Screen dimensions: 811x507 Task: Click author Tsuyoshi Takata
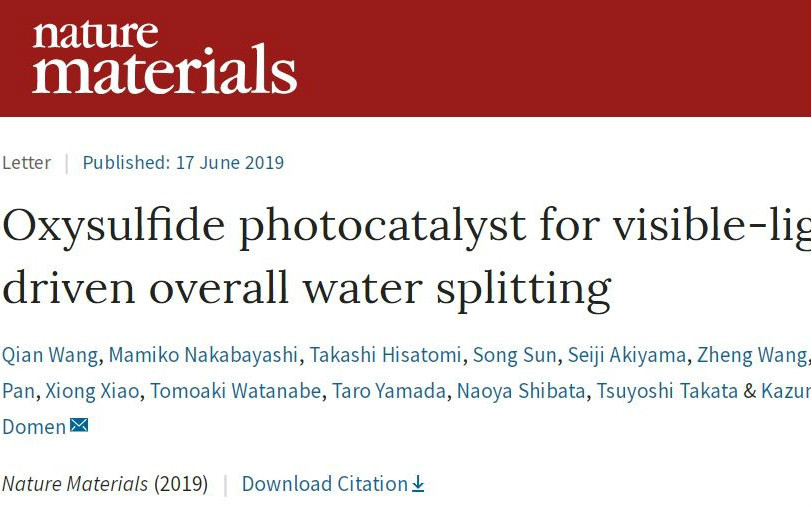click(x=667, y=391)
